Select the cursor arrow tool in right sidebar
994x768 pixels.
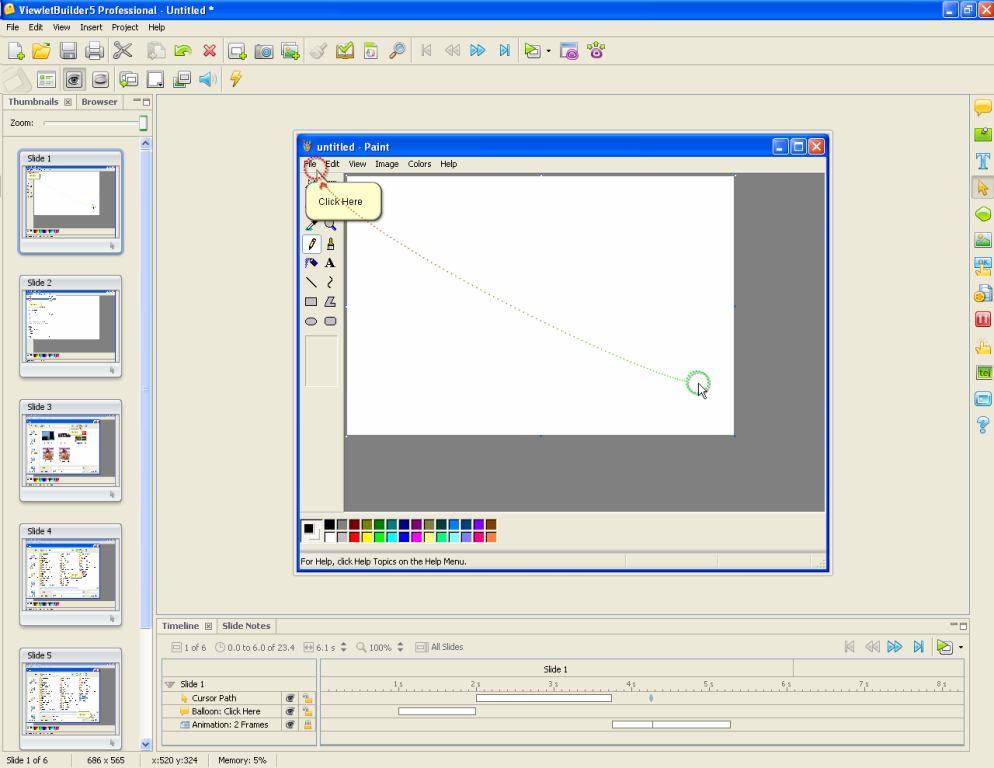983,188
